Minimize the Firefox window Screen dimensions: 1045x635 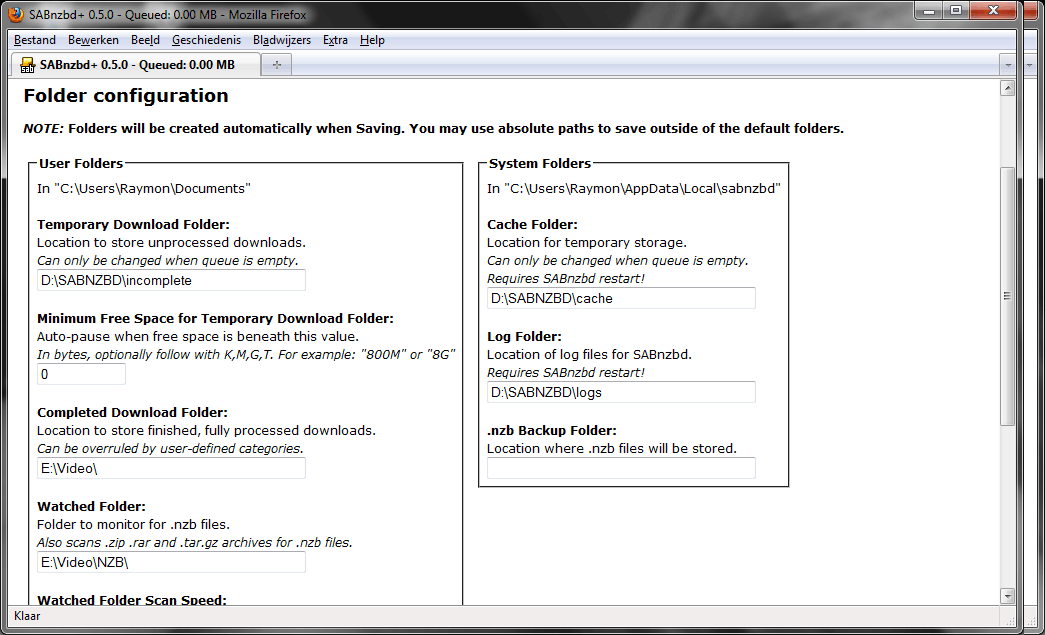tap(928, 11)
